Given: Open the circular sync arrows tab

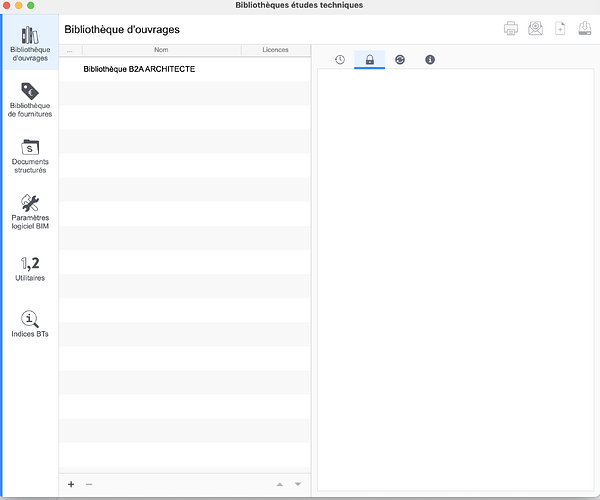Looking at the screenshot, I should point(400,60).
